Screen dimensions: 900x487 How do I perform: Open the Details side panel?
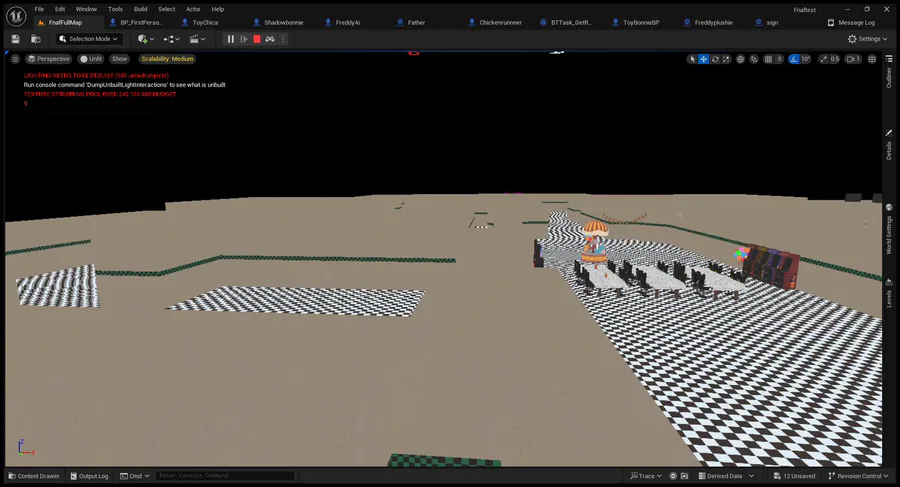[x=889, y=145]
